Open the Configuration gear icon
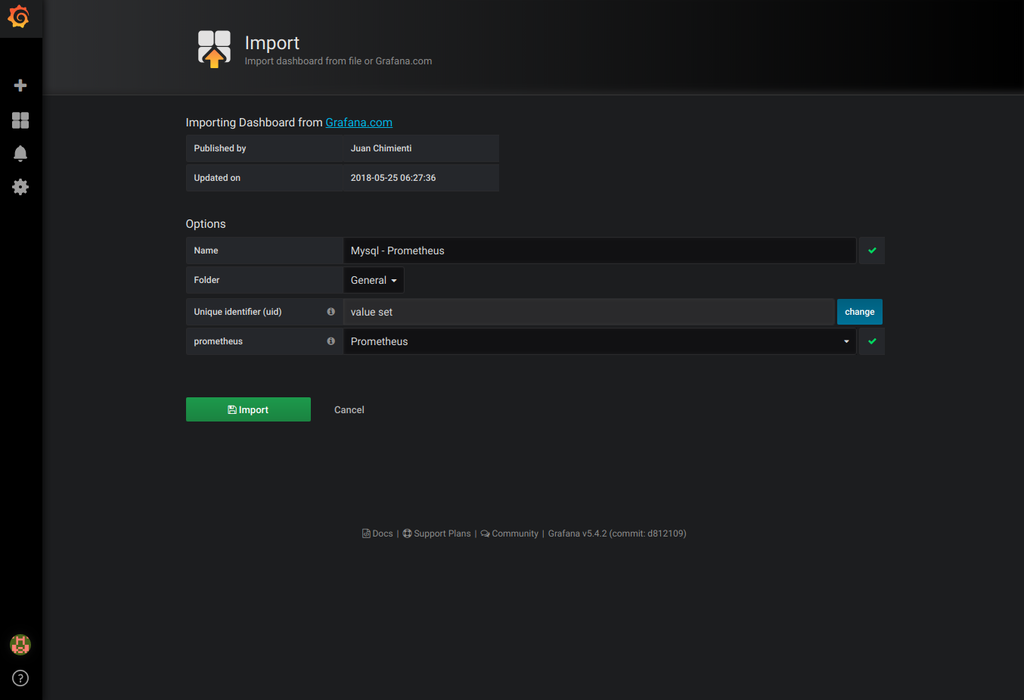Screen dimensions: 1024x700 point(20,187)
